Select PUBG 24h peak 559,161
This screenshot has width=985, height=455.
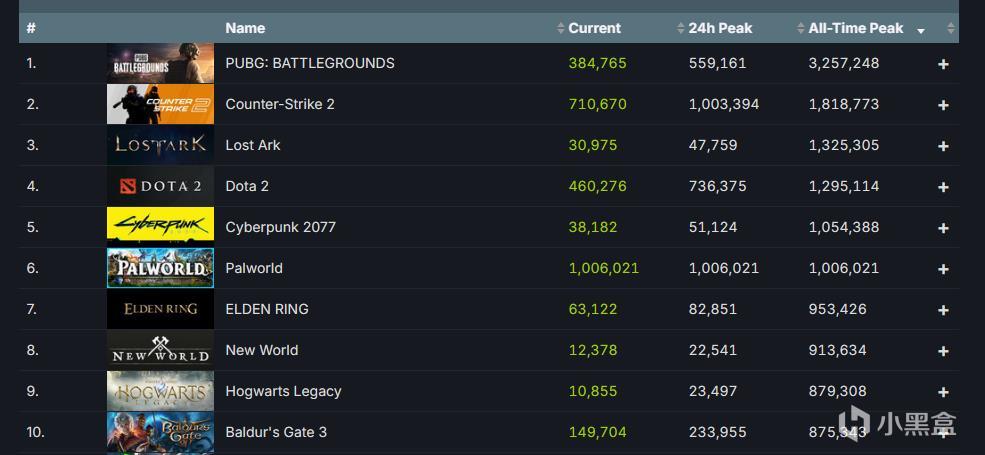click(717, 63)
